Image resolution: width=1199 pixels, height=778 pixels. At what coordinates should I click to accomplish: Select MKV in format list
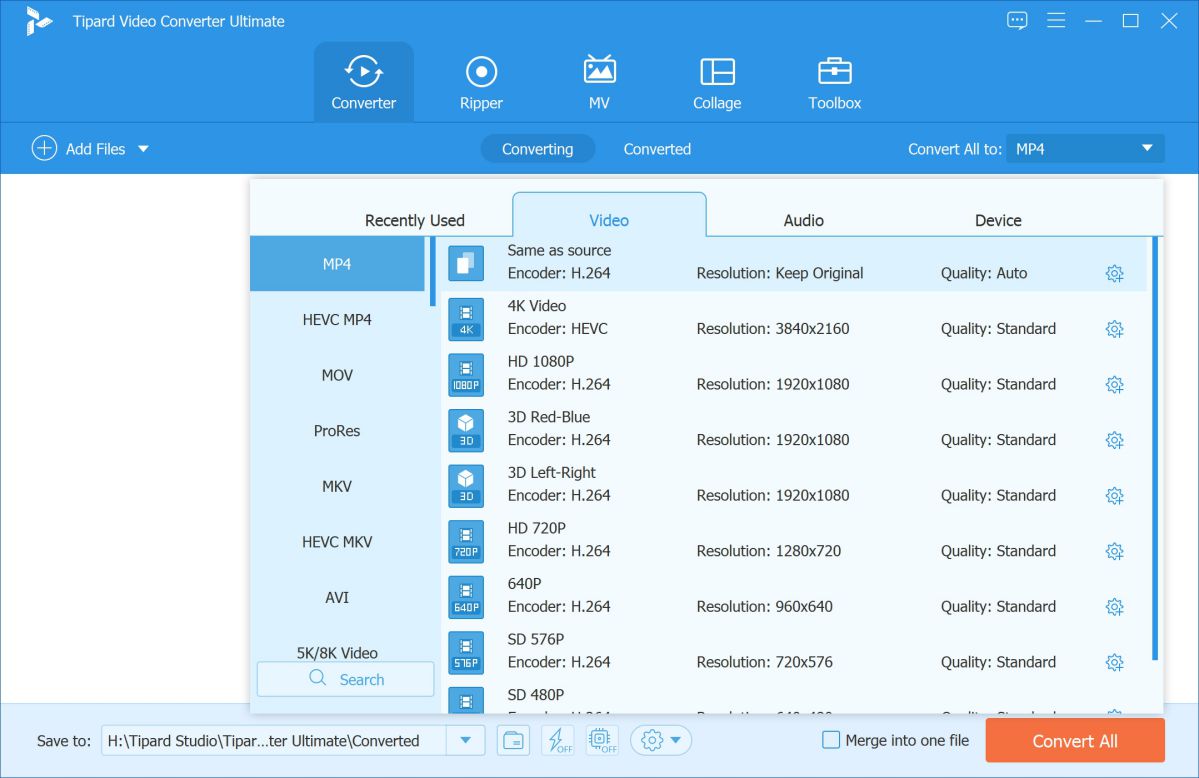click(337, 487)
